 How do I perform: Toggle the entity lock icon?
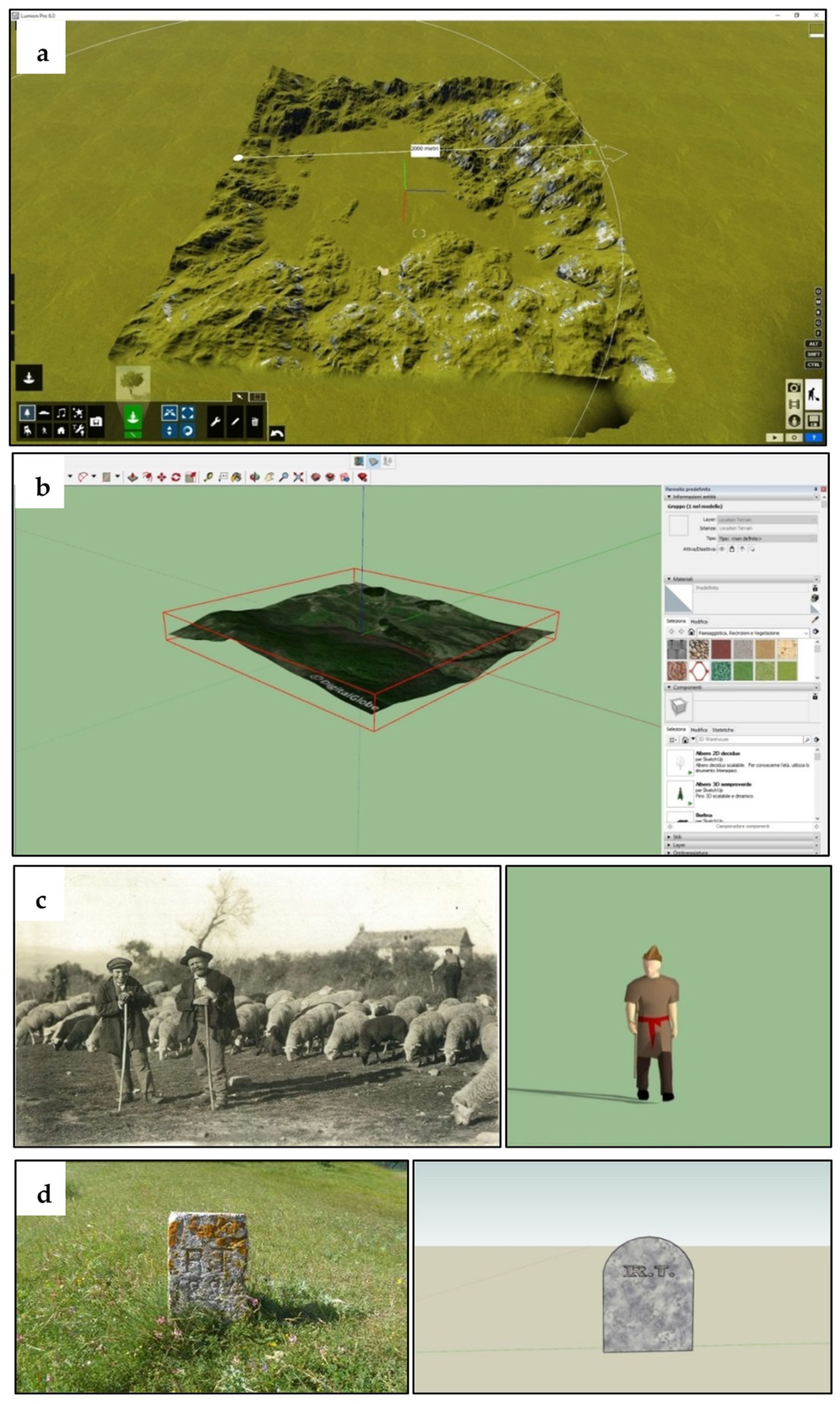click(x=732, y=549)
